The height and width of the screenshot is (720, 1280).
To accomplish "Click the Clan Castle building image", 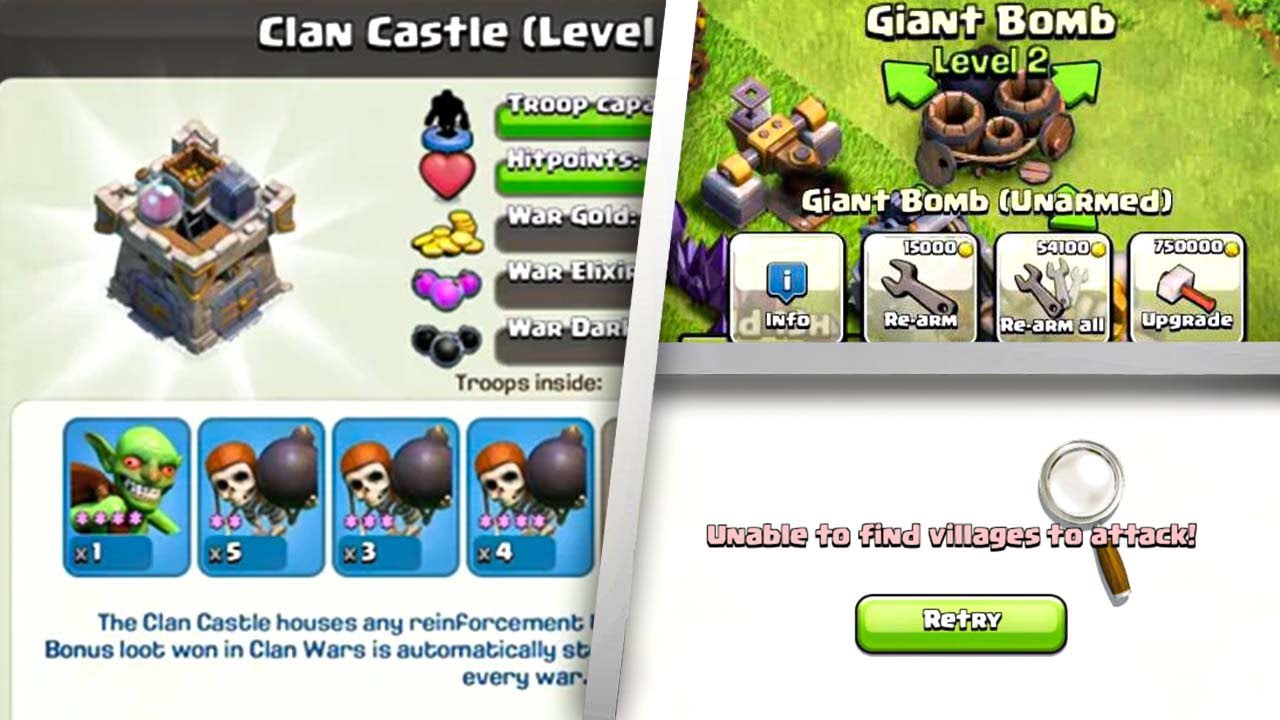I will (195, 235).
